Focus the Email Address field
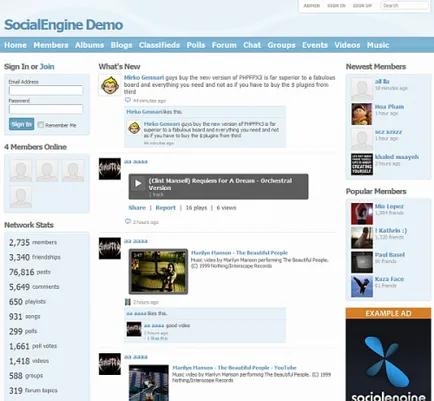The width and height of the screenshot is (434, 401). 46,90
